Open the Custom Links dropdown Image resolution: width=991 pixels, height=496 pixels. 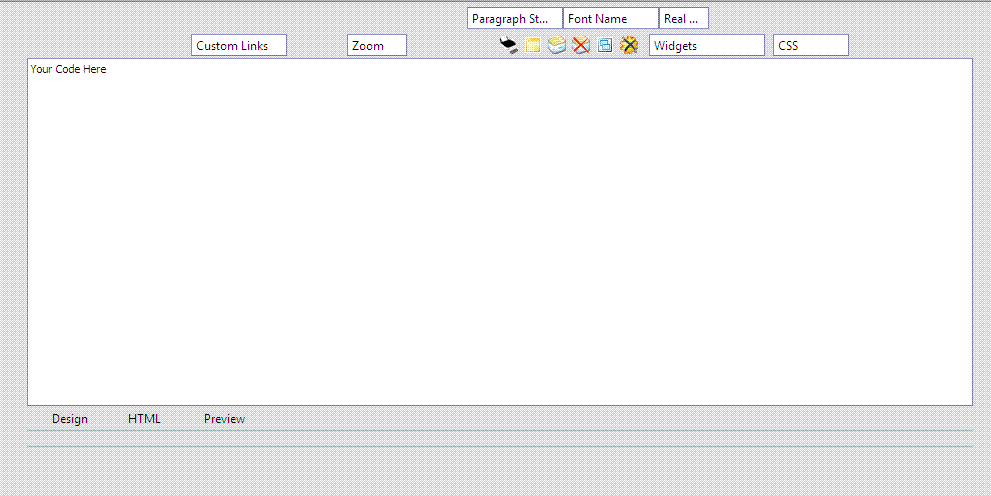(x=239, y=45)
